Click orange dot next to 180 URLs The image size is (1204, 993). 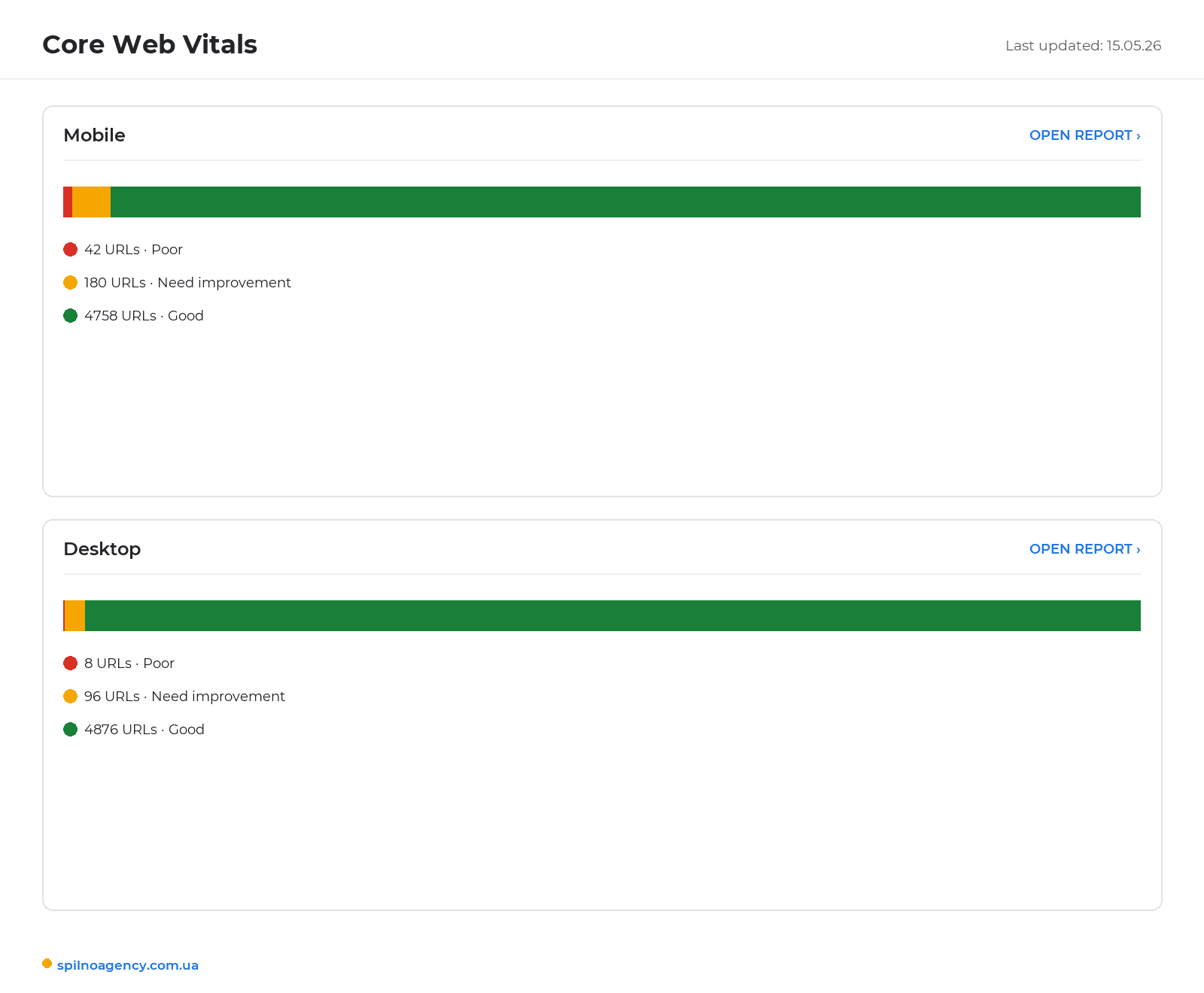pyautogui.click(x=71, y=282)
